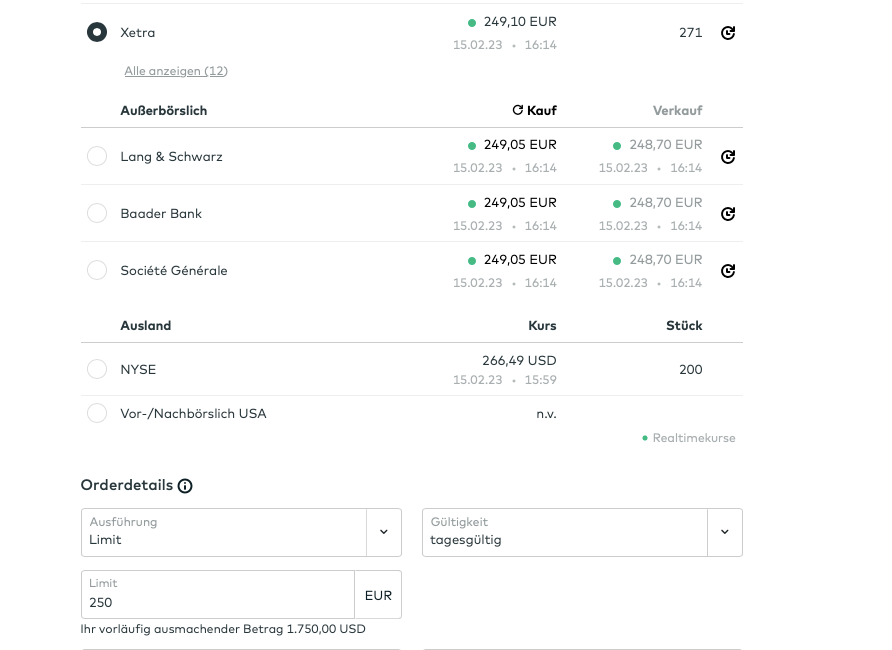Pick NYSE as the exchange

(x=97, y=370)
